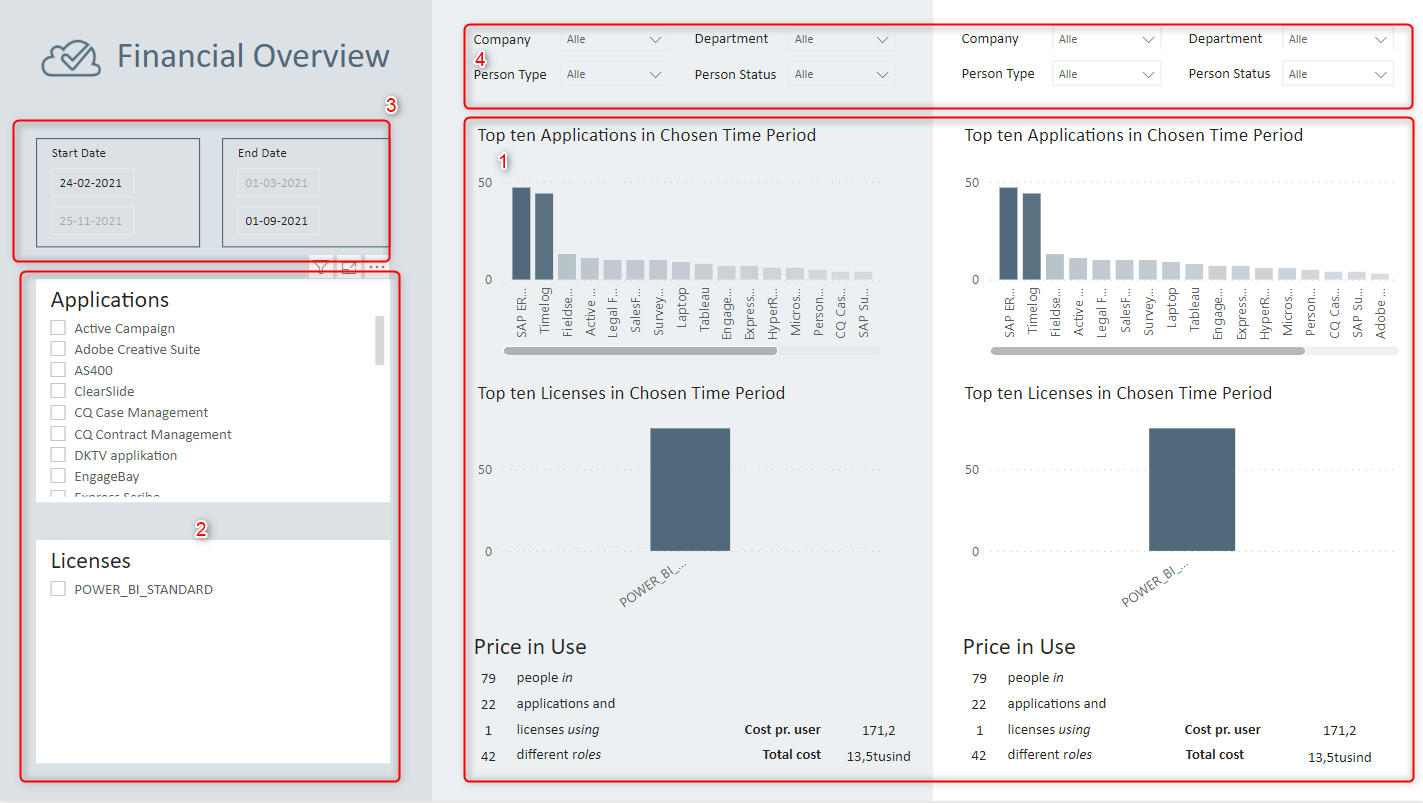Click the End Date field showing 01-09-2021
1423x803 pixels.
(x=277, y=221)
